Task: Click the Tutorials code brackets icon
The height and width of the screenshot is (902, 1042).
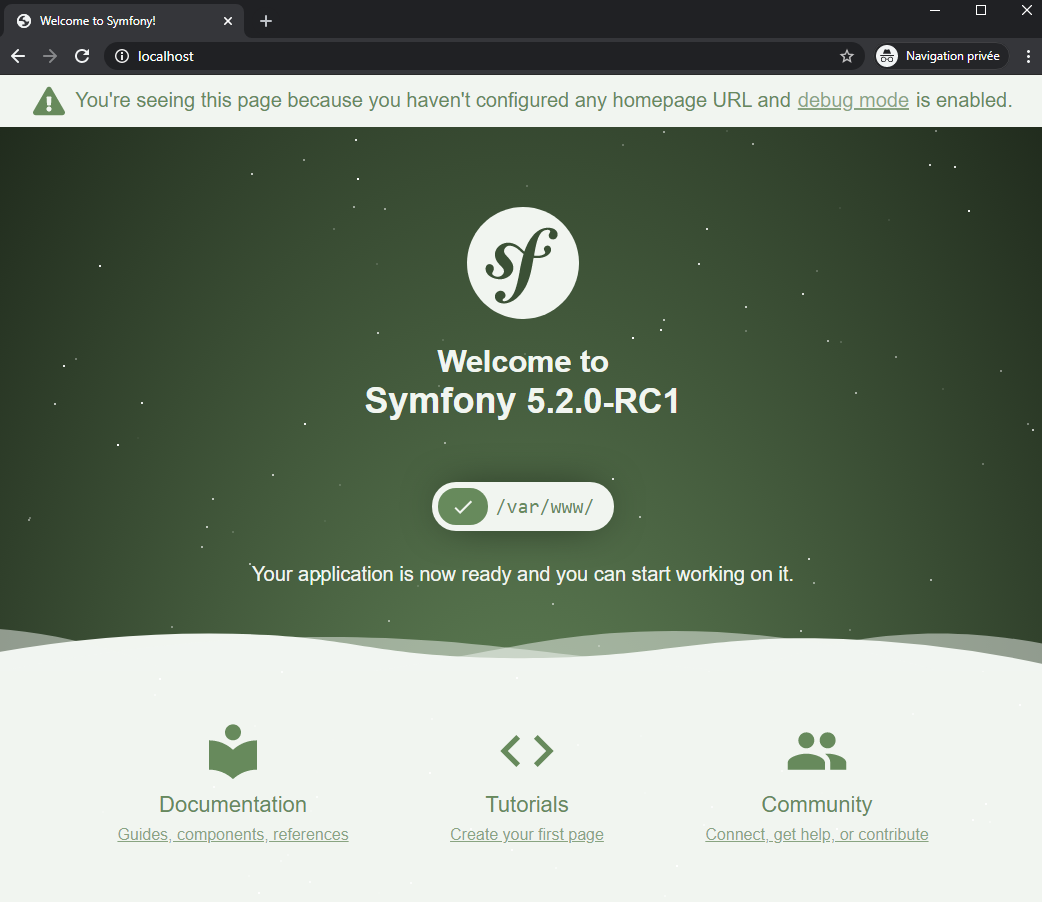Action: pyautogui.click(x=527, y=751)
